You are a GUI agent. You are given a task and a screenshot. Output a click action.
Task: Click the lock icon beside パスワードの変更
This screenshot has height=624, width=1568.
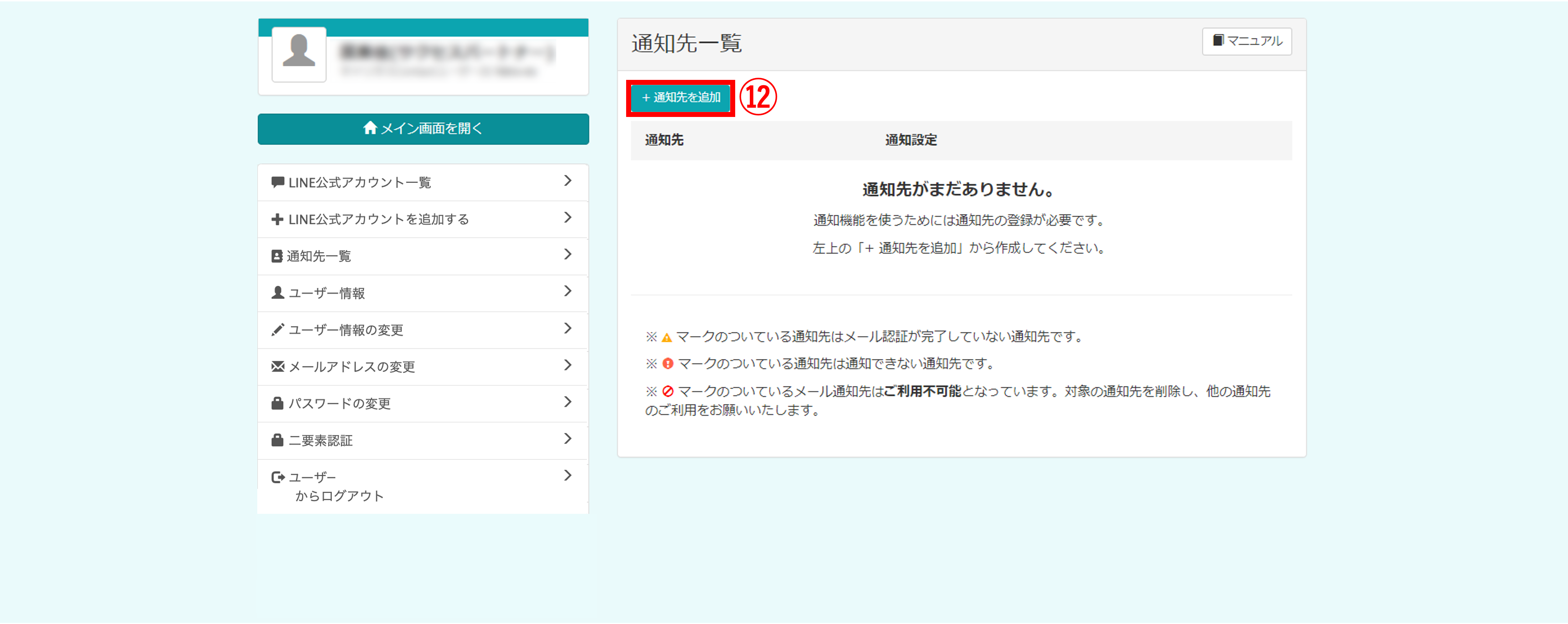tap(278, 404)
